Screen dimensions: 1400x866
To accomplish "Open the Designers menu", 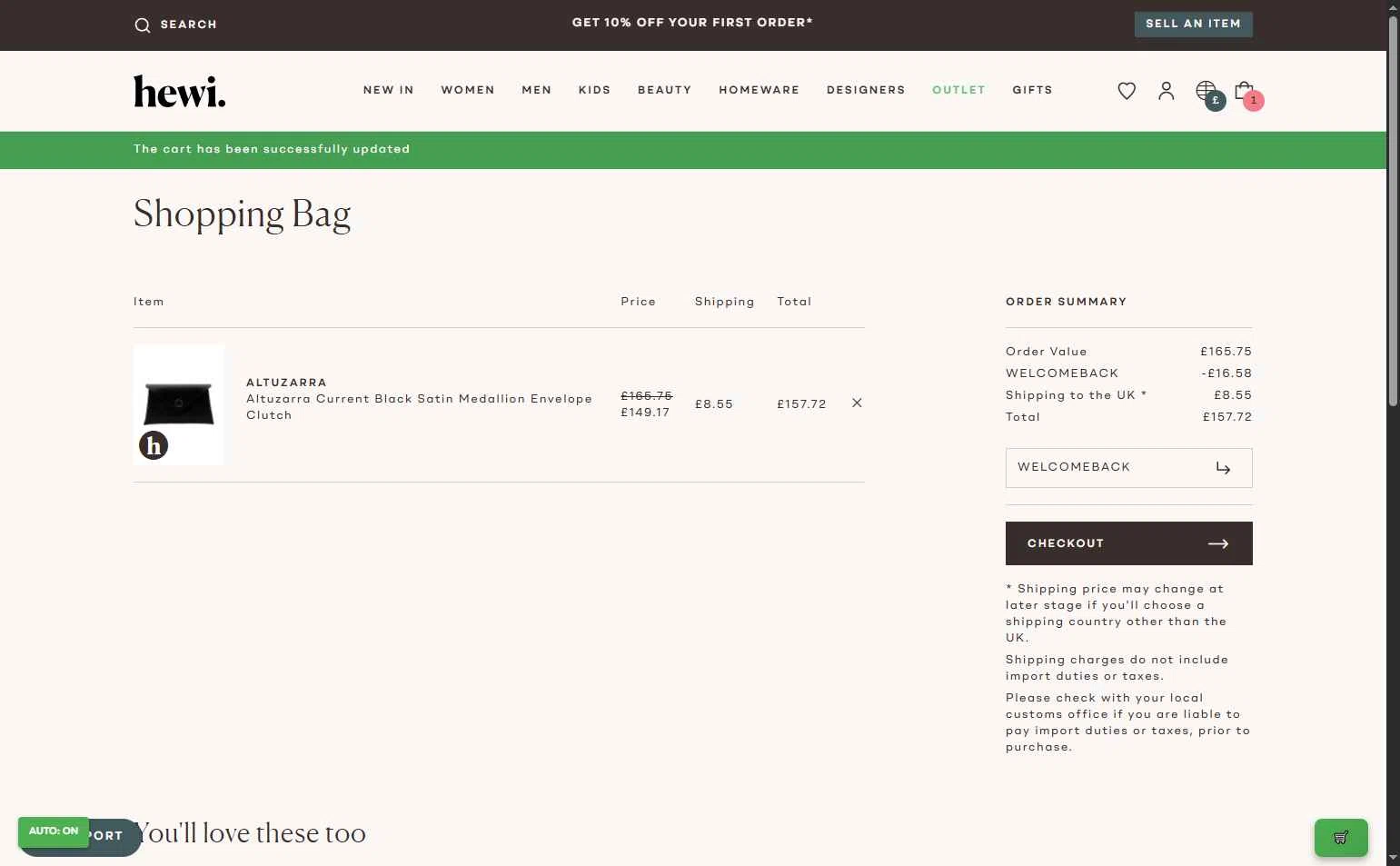I will tap(866, 90).
